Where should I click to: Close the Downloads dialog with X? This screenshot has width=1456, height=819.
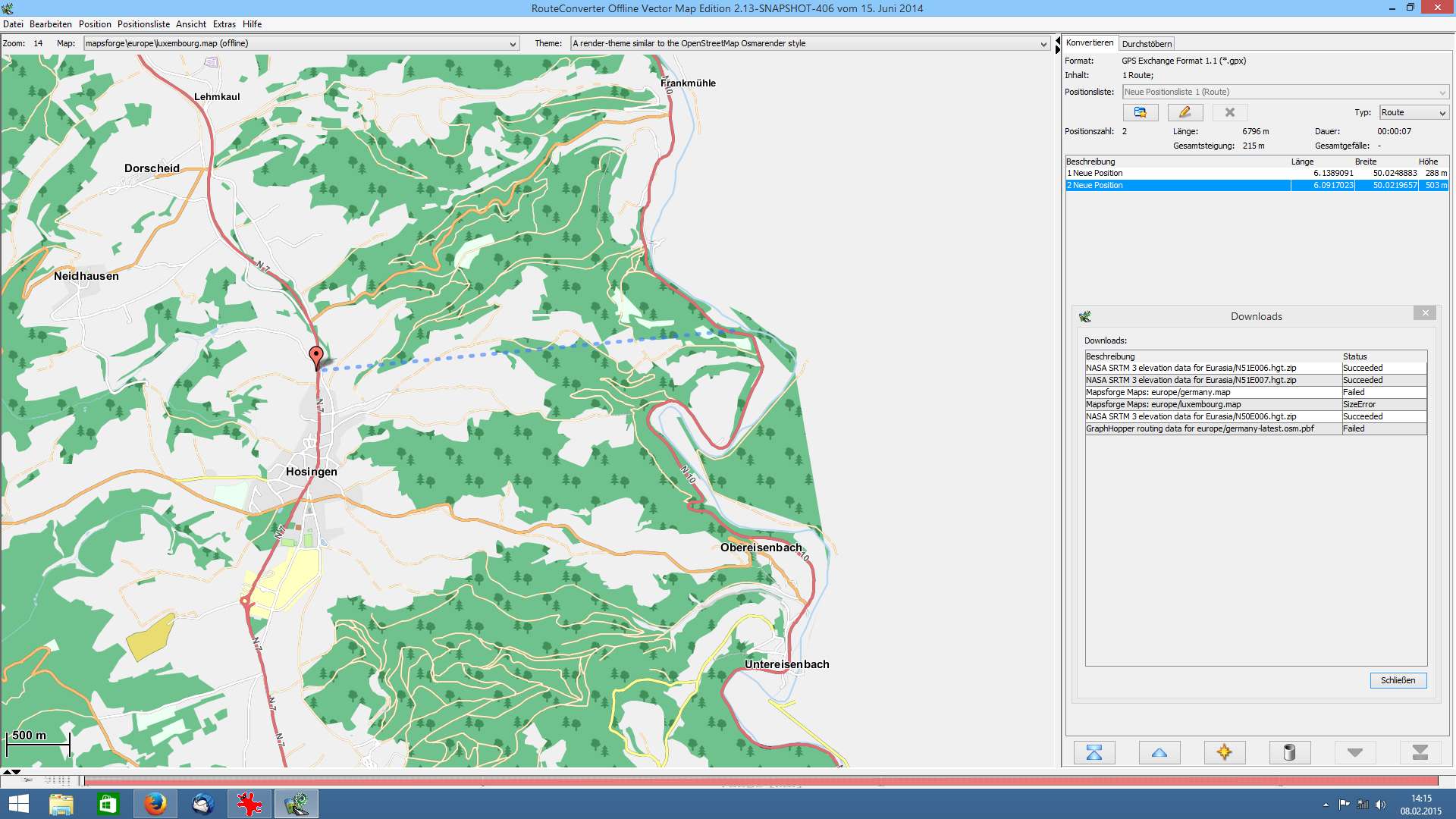coord(1425,313)
